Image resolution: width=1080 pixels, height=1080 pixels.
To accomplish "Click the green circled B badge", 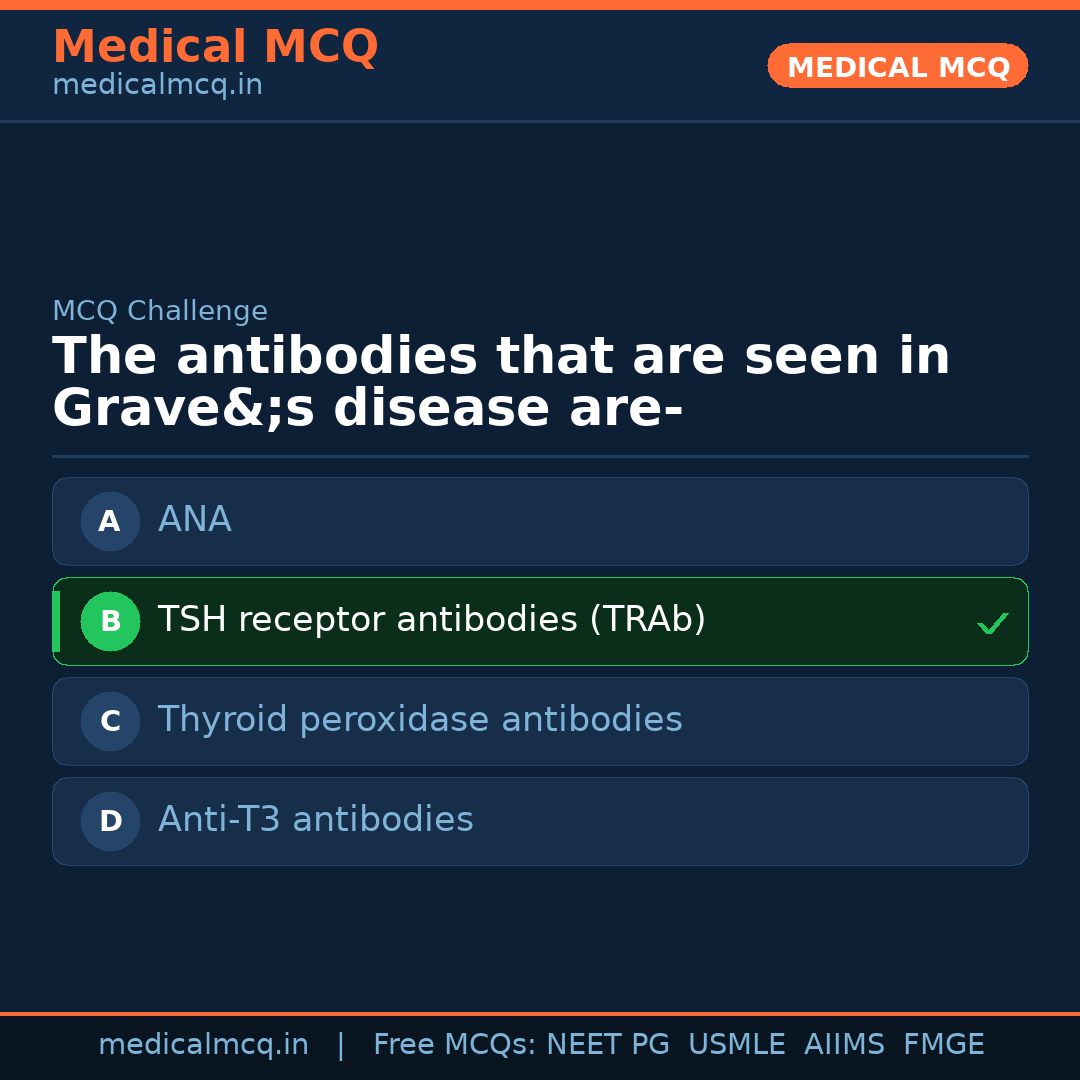I will coord(110,621).
